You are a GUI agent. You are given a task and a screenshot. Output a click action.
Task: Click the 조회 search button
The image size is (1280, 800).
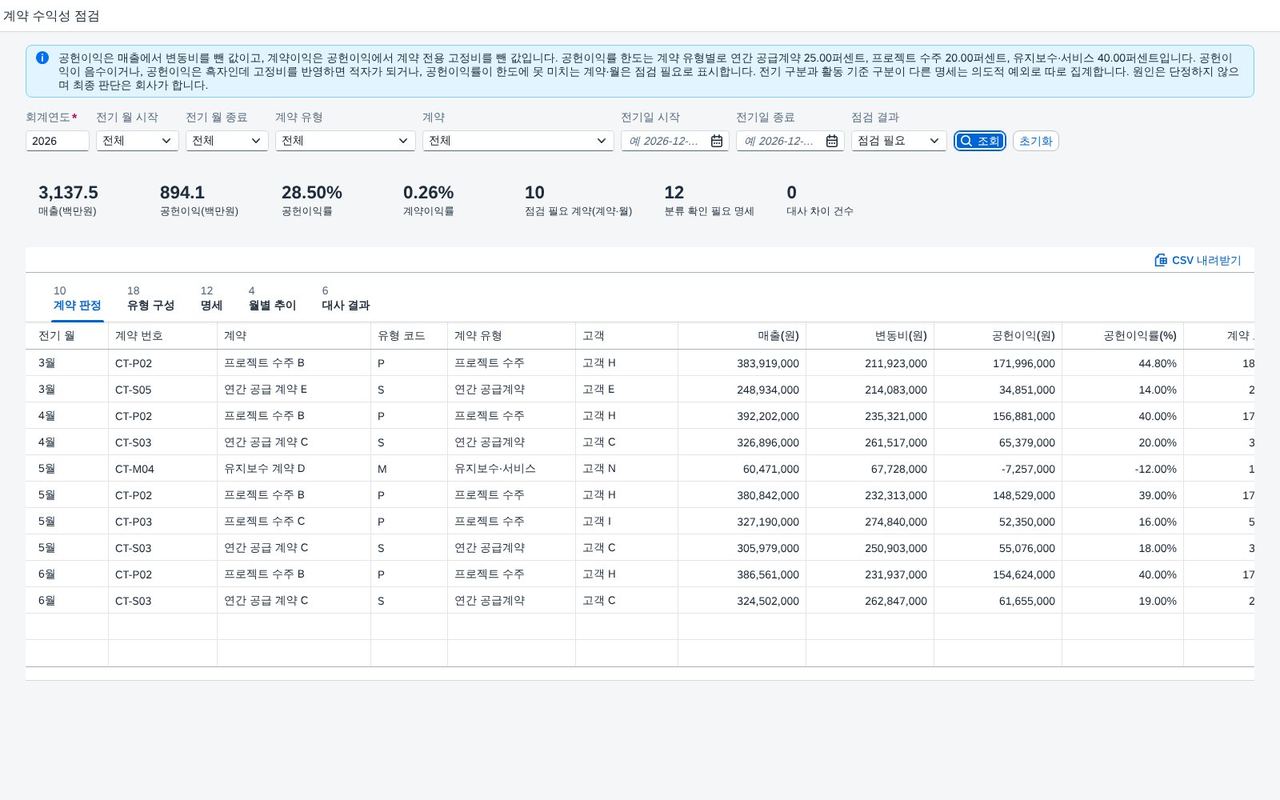click(x=979, y=141)
